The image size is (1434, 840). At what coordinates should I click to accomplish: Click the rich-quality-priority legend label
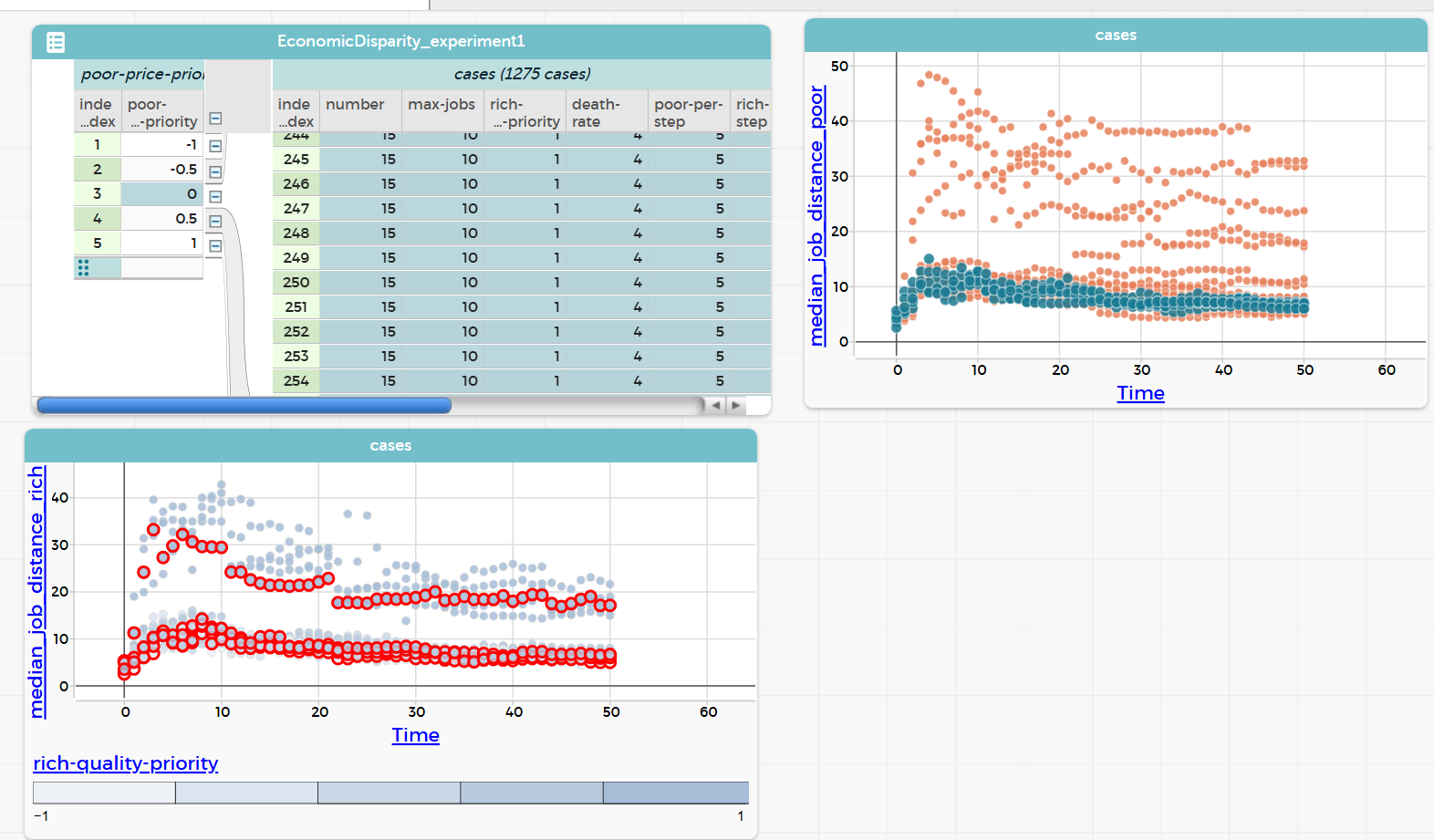point(126,763)
